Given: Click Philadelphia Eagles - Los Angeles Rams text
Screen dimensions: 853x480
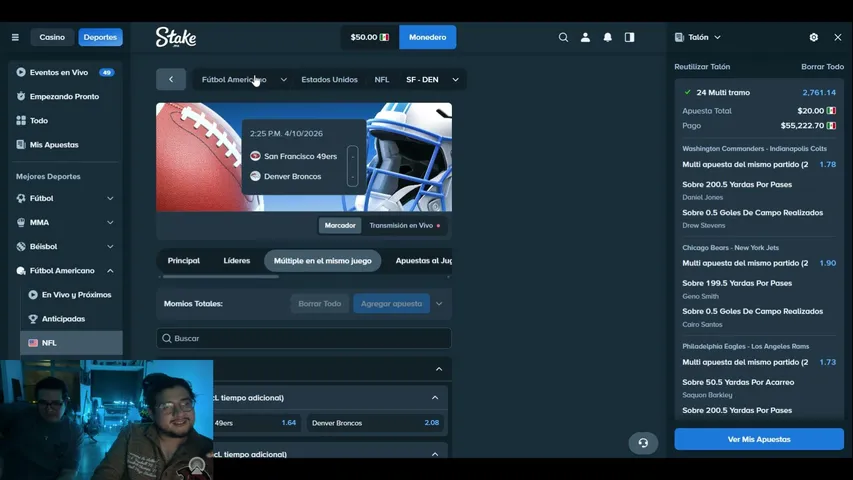Looking at the screenshot, I should pyautogui.click(x=746, y=346).
